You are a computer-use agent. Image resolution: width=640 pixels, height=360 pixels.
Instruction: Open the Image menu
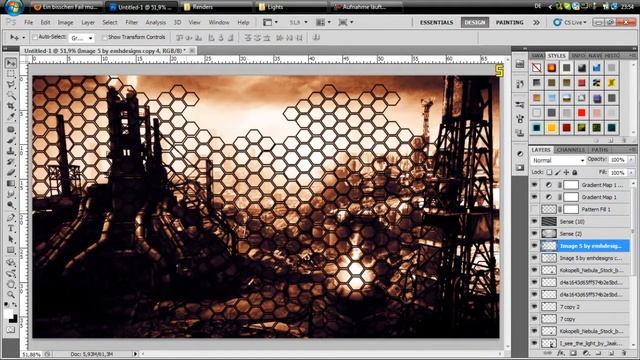pyautogui.click(x=65, y=22)
